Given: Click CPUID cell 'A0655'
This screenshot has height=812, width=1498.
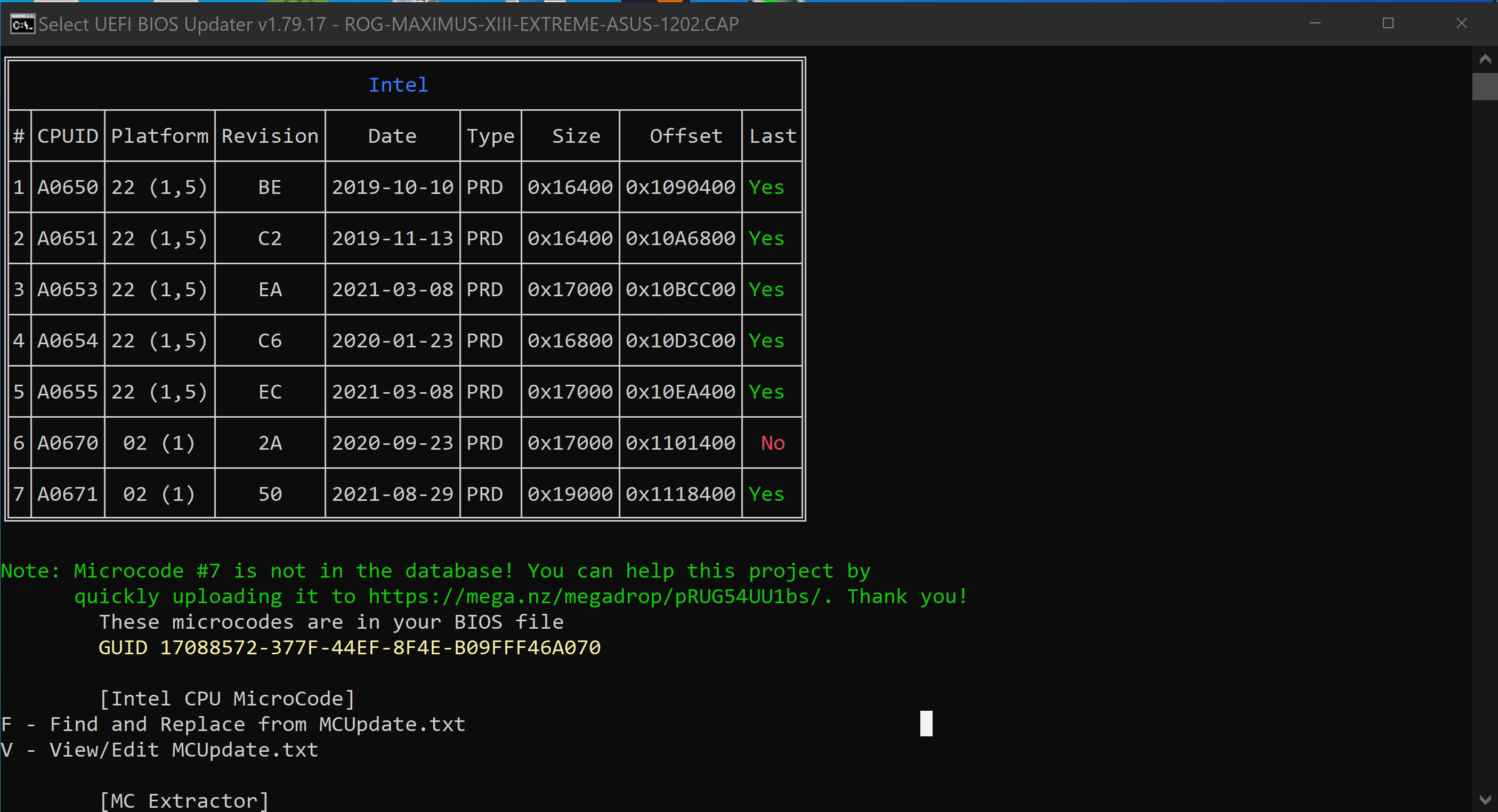Looking at the screenshot, I should tap(68, 392).
